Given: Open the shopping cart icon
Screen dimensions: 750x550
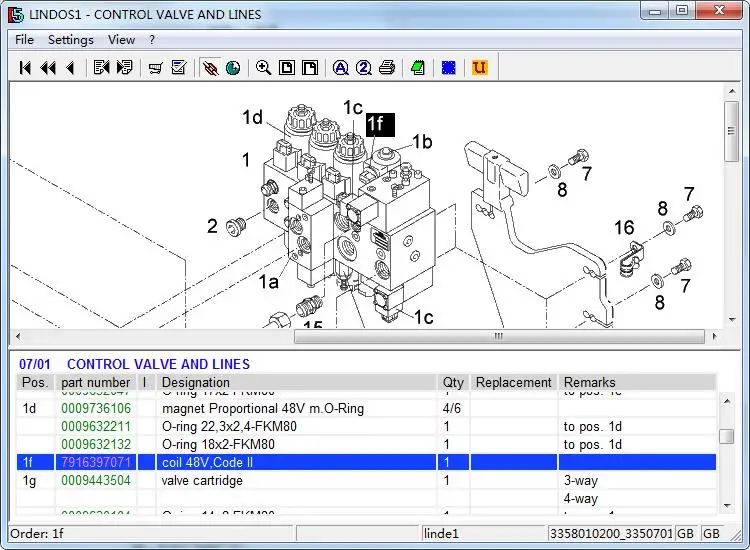Looking at the screenshot, I should [x=155, y=68].
